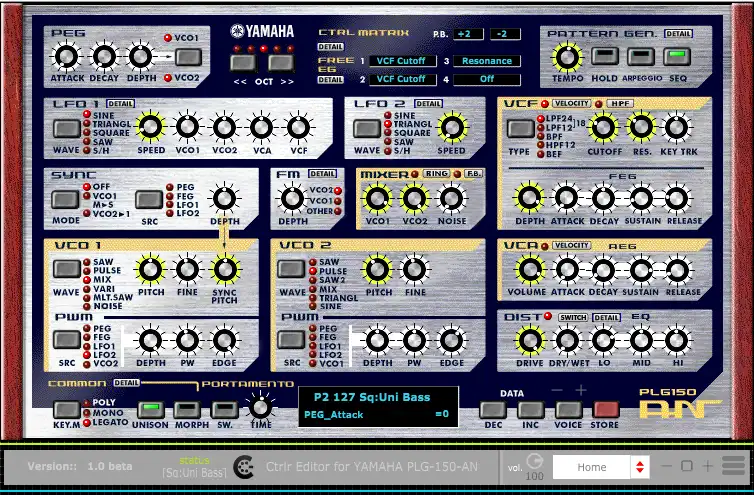The width and height of the screenshot is (754, 495).
Task: Click the FM Depth knob
Action: click(x=292, y=198)
